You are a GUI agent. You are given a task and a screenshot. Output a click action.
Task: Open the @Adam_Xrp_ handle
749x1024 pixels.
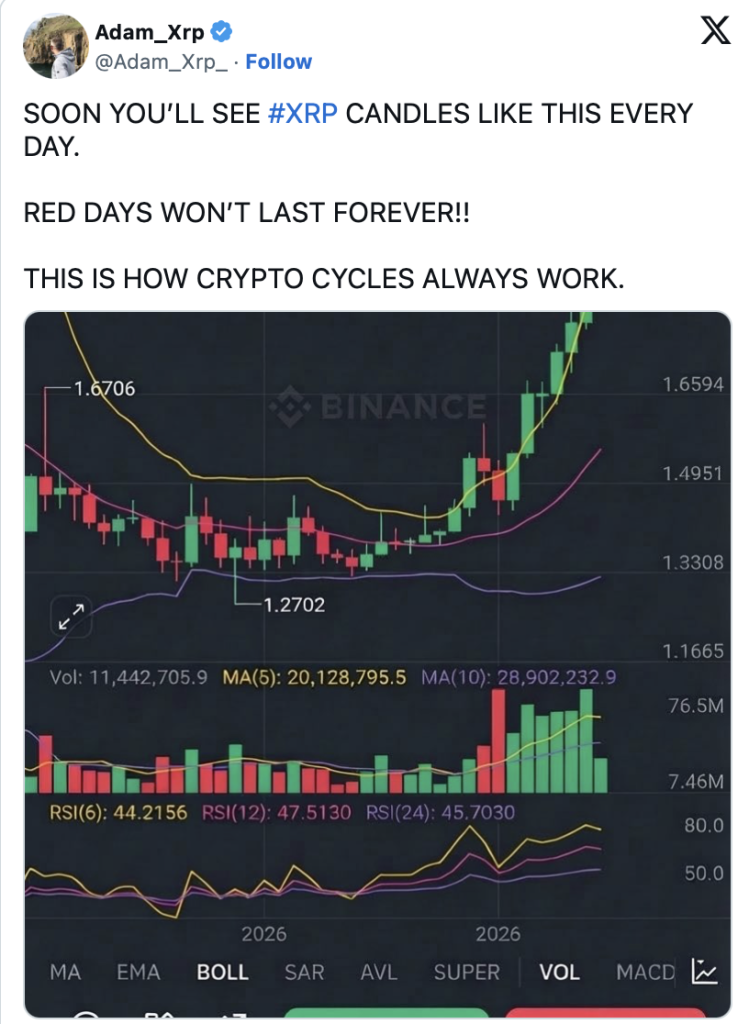tap(162, 61)
